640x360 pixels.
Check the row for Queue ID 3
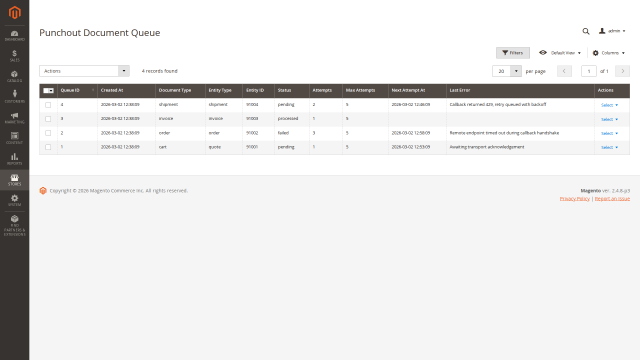point(48,119)
